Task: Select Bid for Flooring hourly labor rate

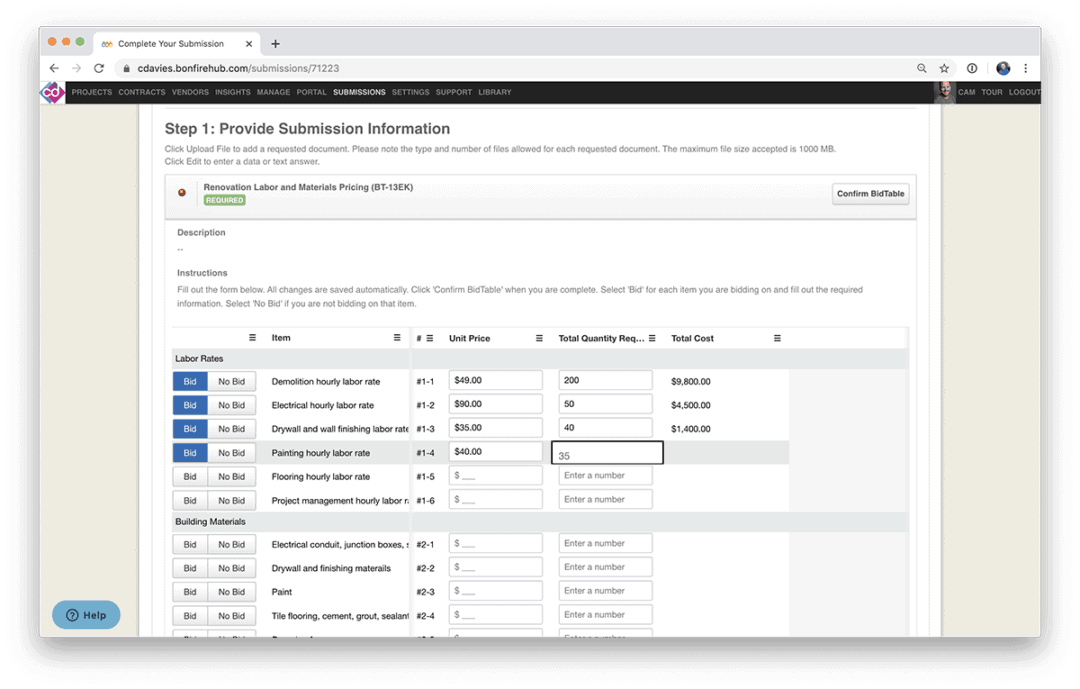Action: [190, 477]
